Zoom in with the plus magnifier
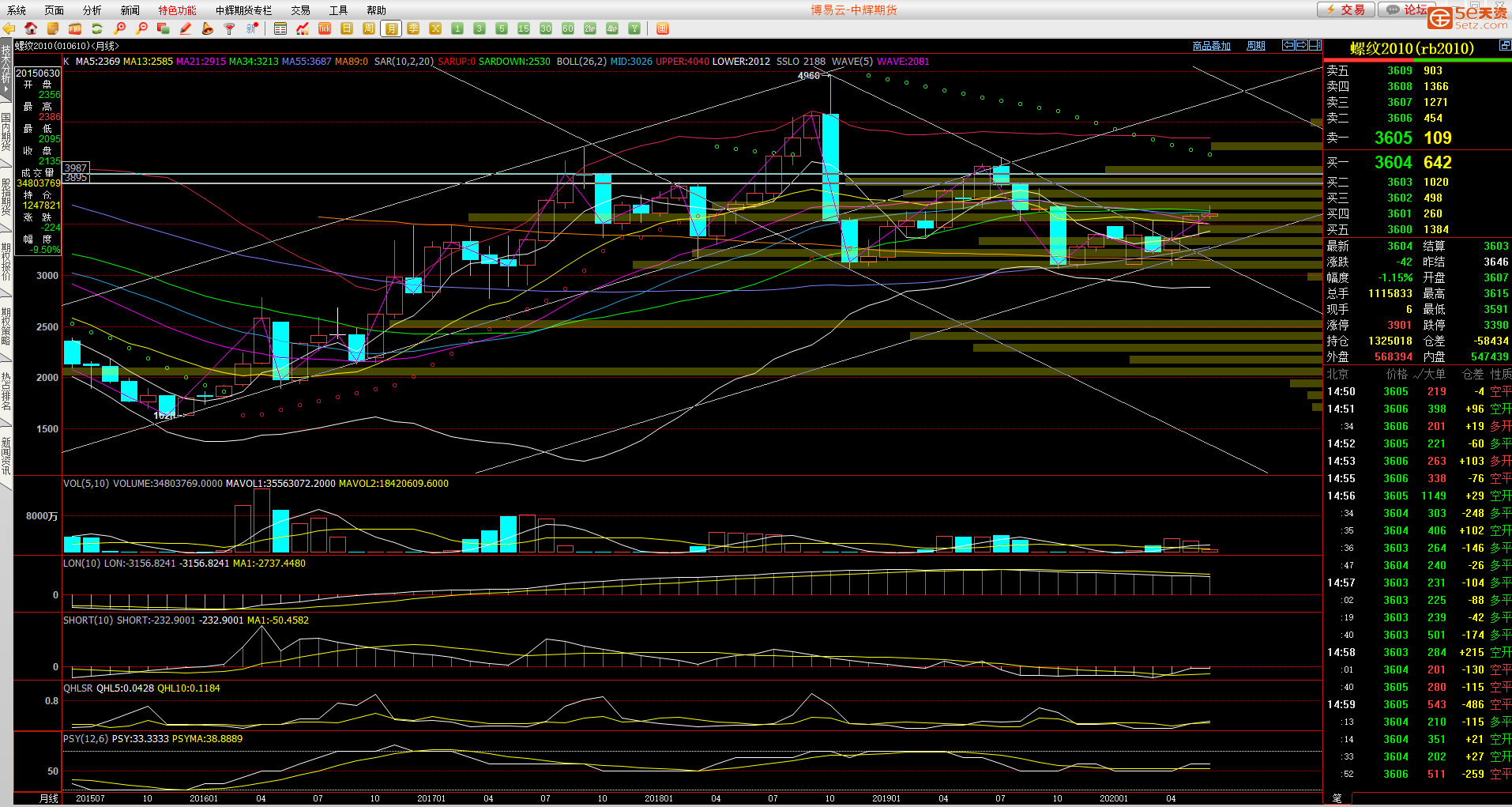This screenshot has height=807, width=1512. tap(120, 28)
